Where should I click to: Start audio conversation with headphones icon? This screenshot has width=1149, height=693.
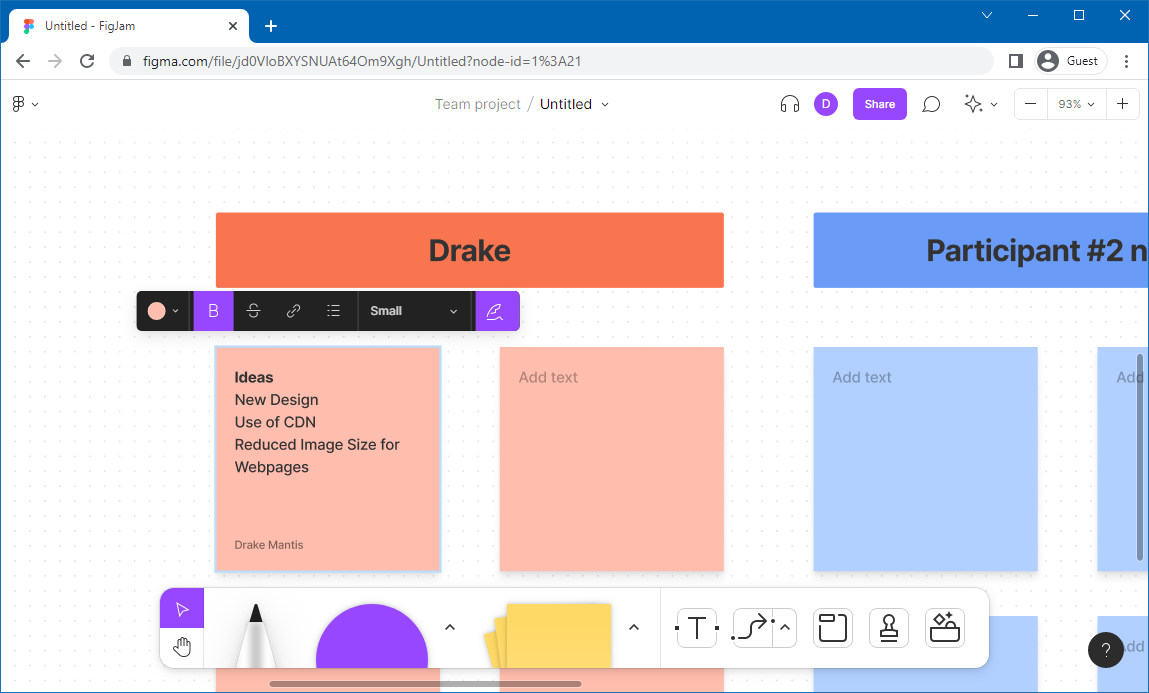click(x=790, y=104)
